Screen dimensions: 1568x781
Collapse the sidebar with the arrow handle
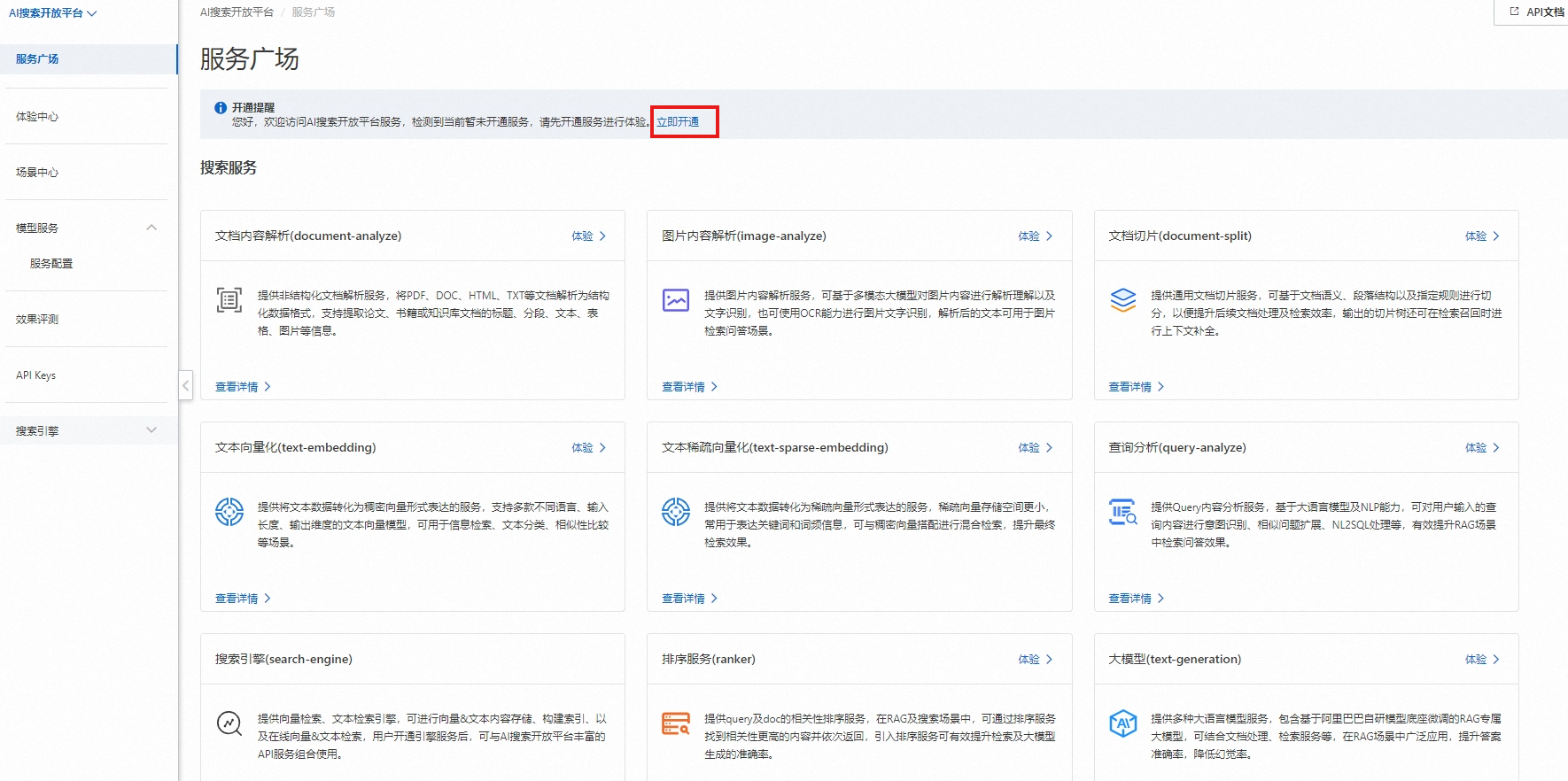[x=185, y=385]
